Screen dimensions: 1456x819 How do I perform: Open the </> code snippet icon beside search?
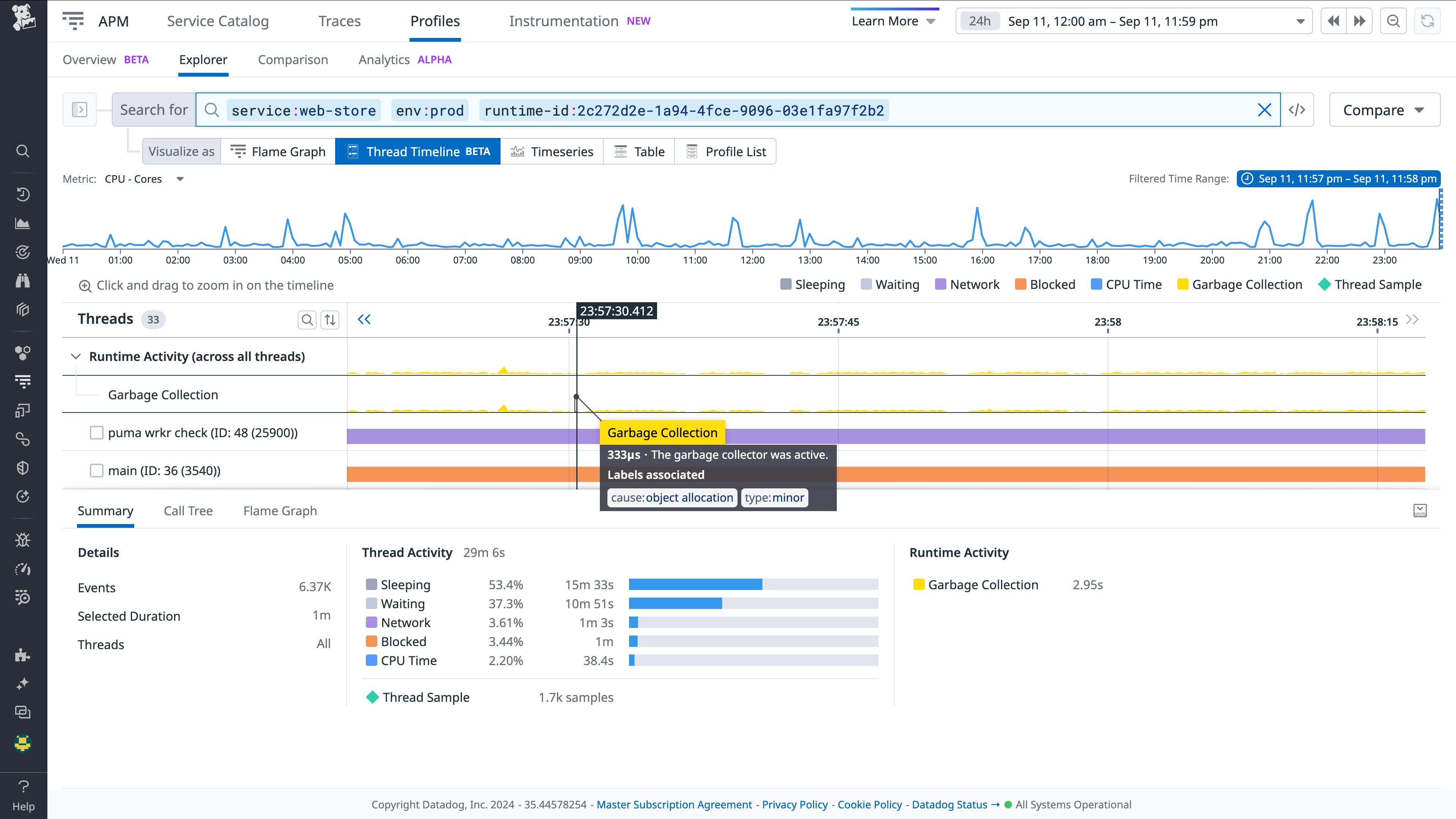click(x=1298, y=110)
